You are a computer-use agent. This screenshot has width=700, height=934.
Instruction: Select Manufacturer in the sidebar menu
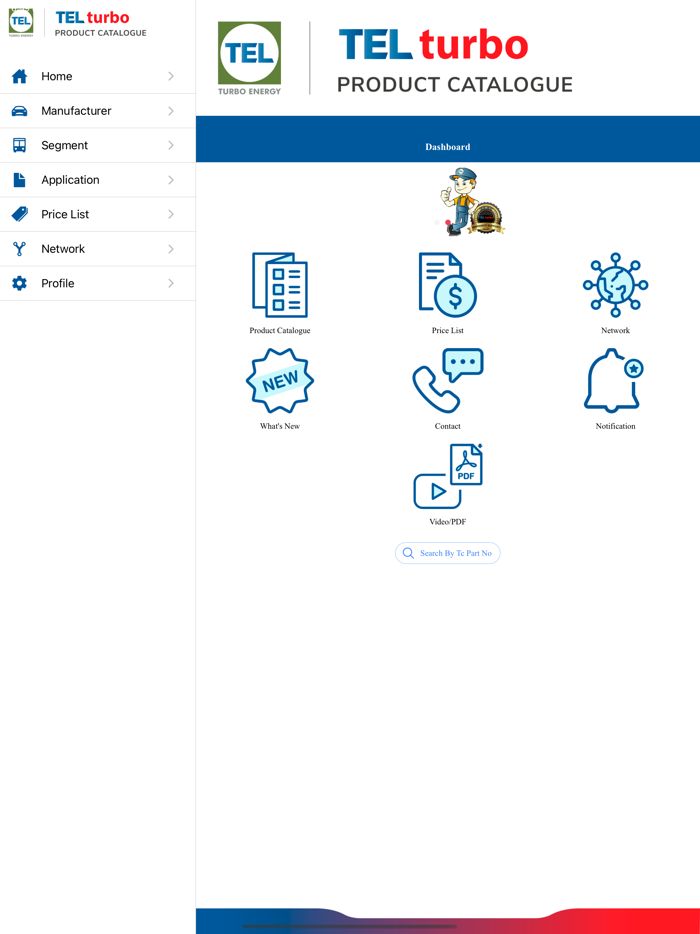(98, 111)
